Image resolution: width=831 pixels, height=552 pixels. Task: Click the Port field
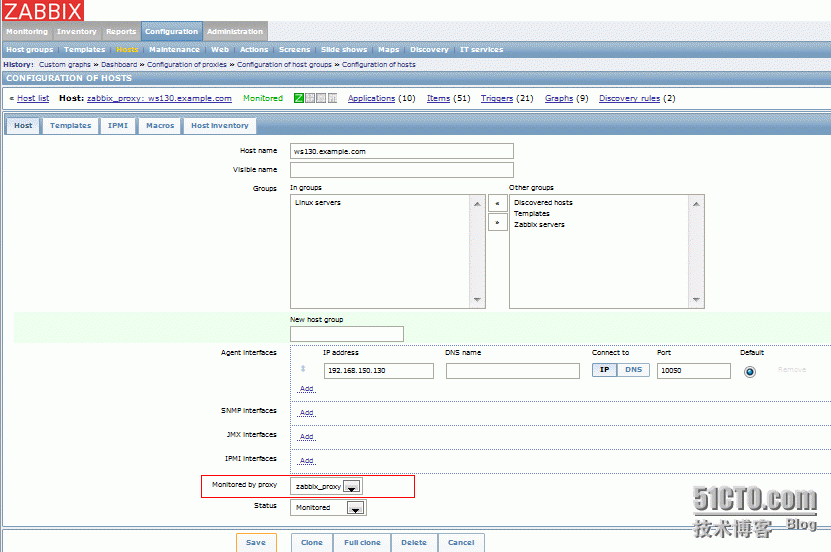[694, 371]
